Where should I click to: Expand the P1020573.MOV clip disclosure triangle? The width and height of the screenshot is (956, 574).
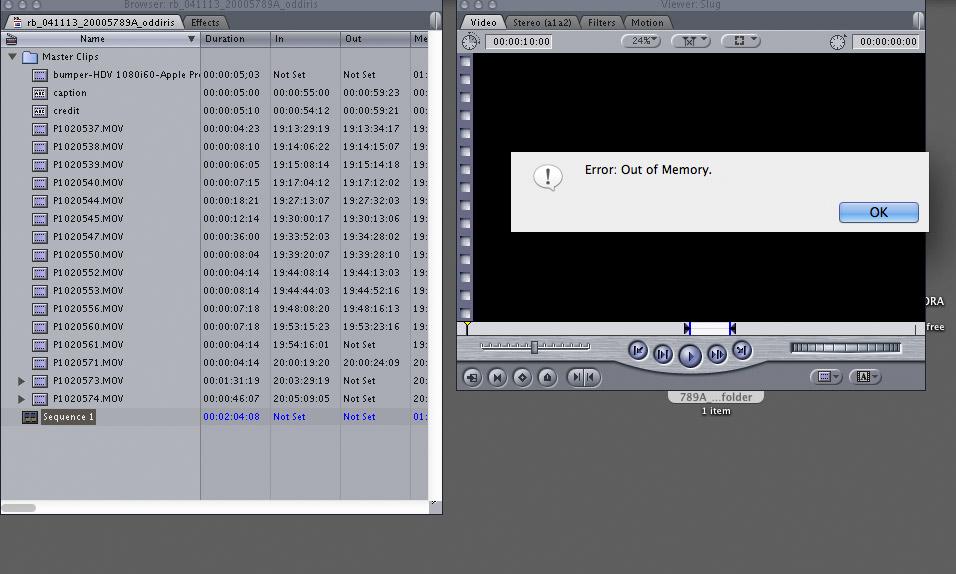tap(22, 381)
